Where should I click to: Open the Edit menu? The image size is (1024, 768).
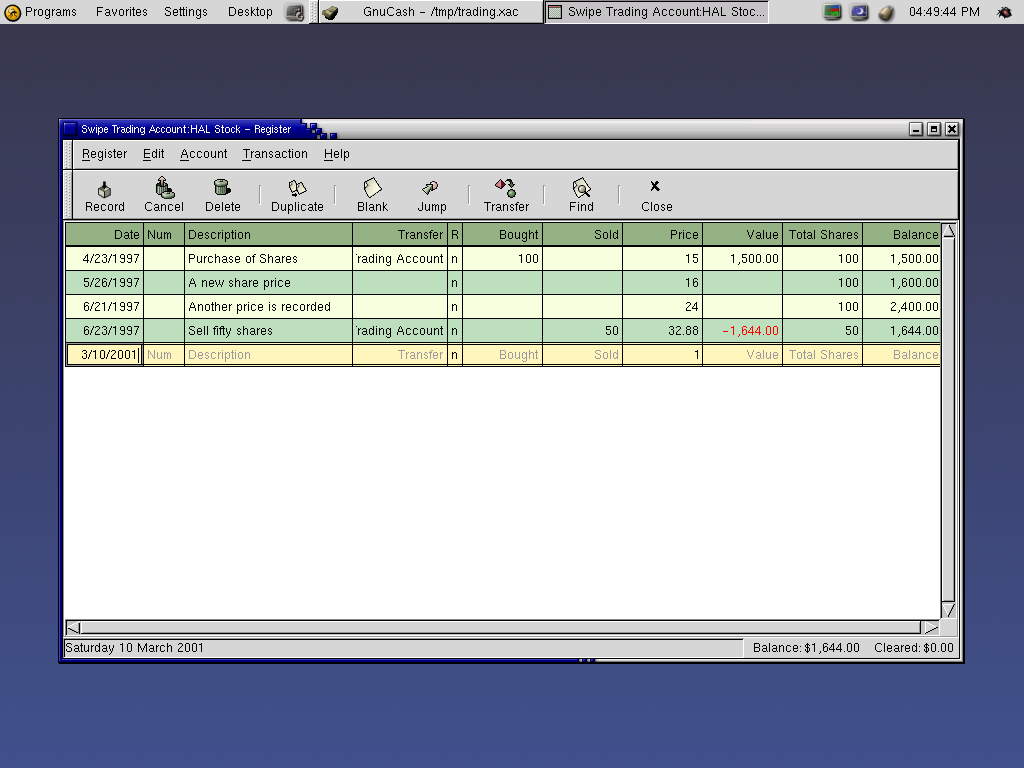pos(153,154)
